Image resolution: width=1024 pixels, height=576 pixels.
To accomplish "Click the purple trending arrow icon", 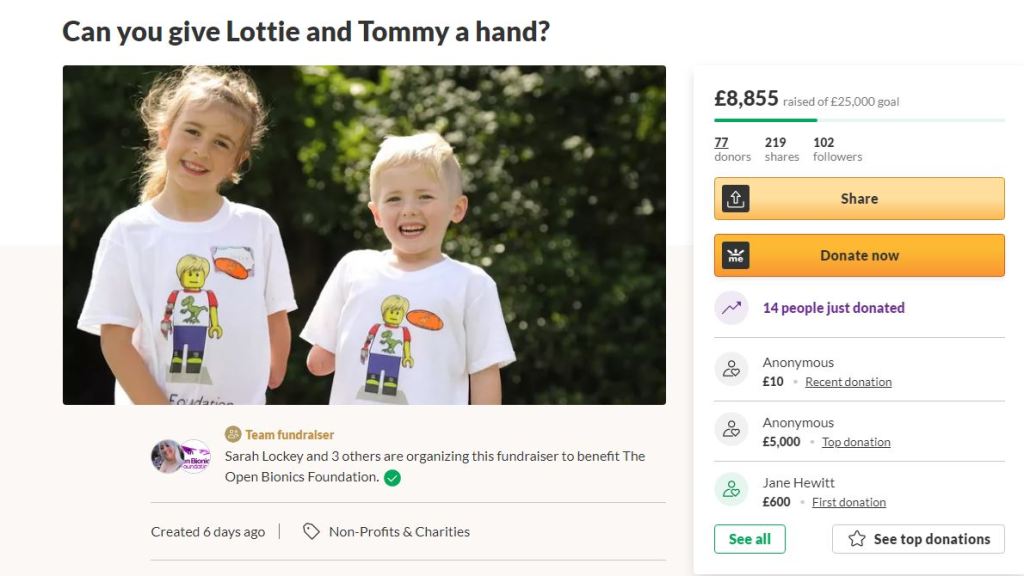I will (732, 308).
